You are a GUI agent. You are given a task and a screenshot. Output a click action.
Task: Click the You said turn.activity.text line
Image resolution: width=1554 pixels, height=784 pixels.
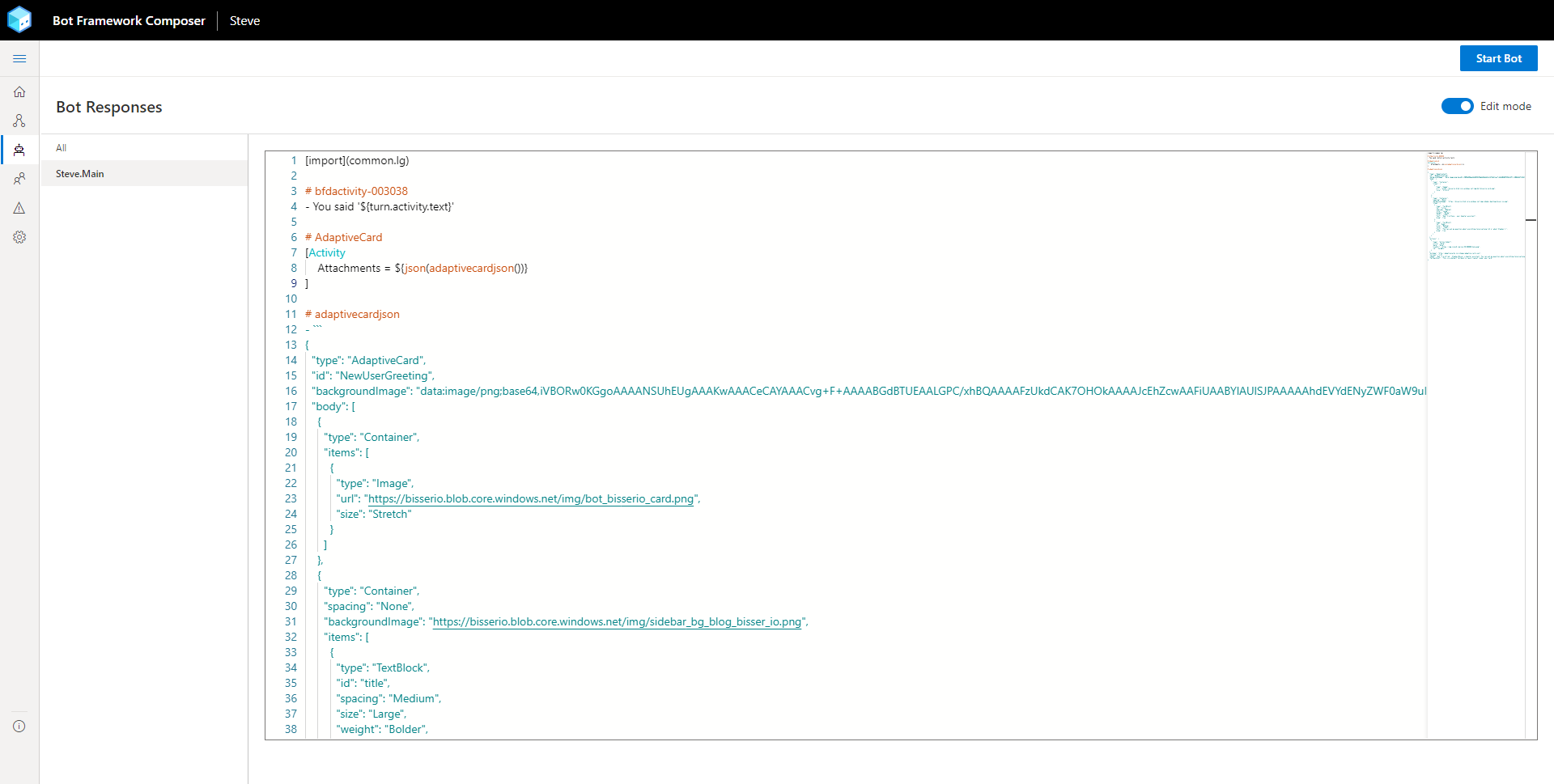click(x=380, y=206)
